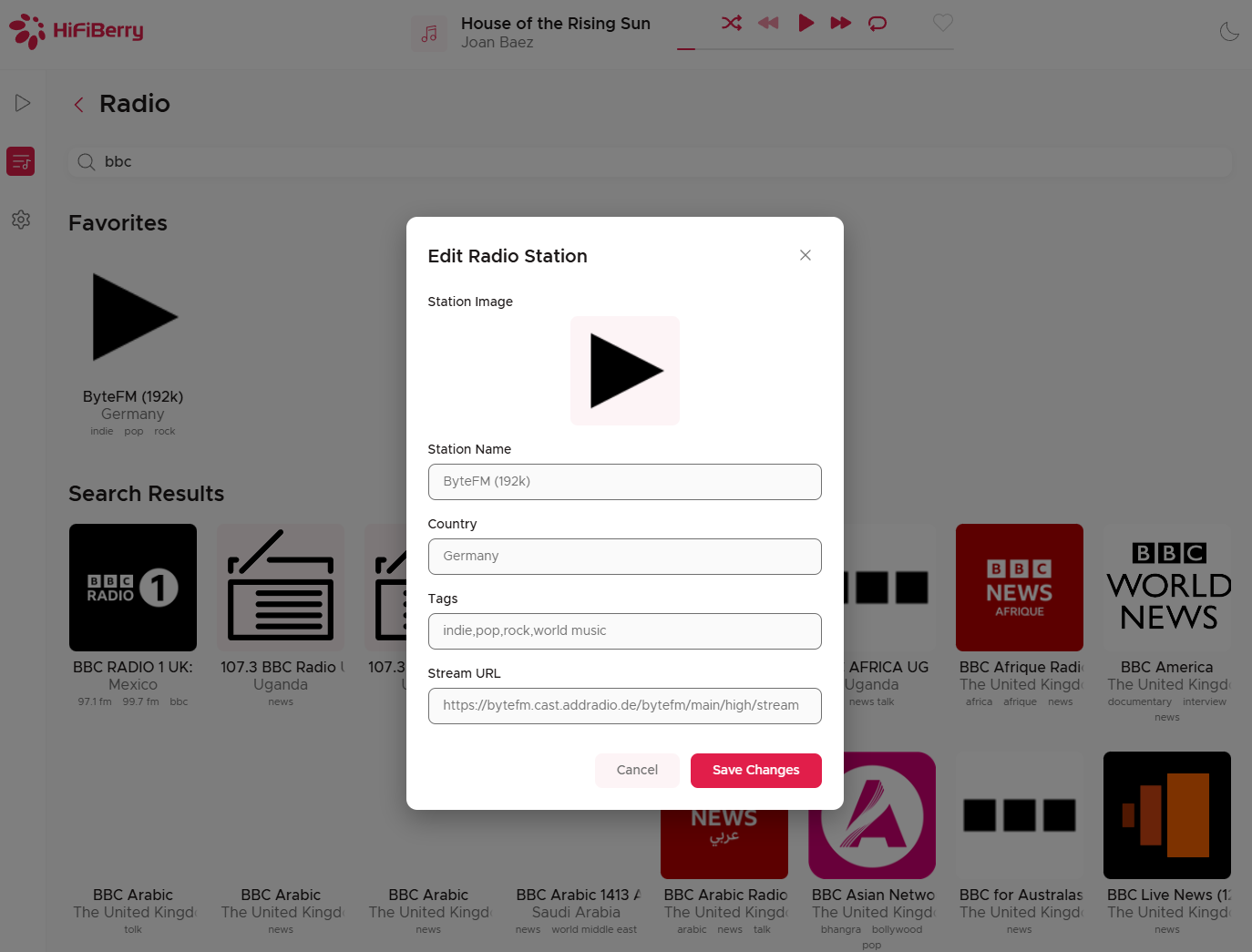
Task: Open the BBC Live News station
Action: point(1167,815)
